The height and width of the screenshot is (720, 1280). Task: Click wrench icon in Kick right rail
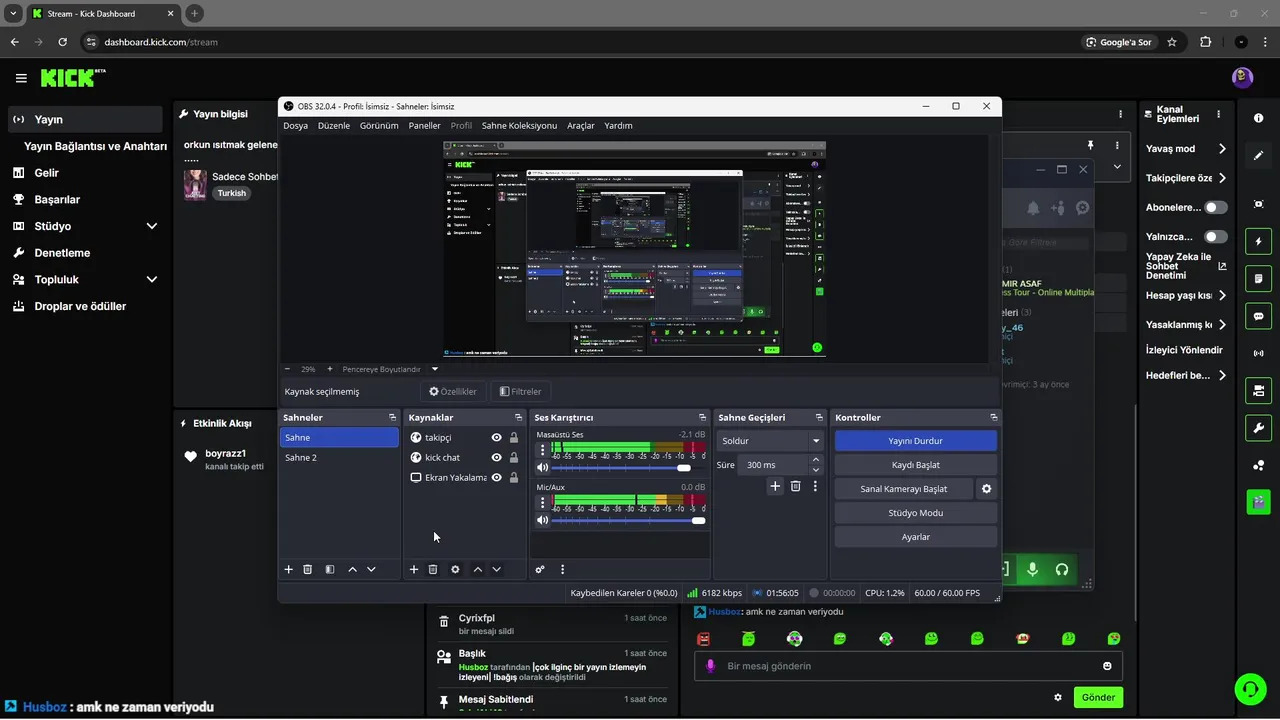1258,428
